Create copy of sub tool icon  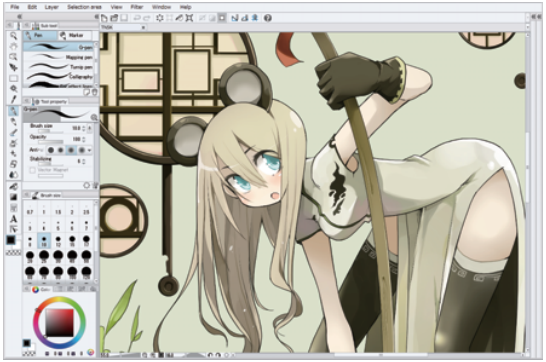[x=87, y=92]
